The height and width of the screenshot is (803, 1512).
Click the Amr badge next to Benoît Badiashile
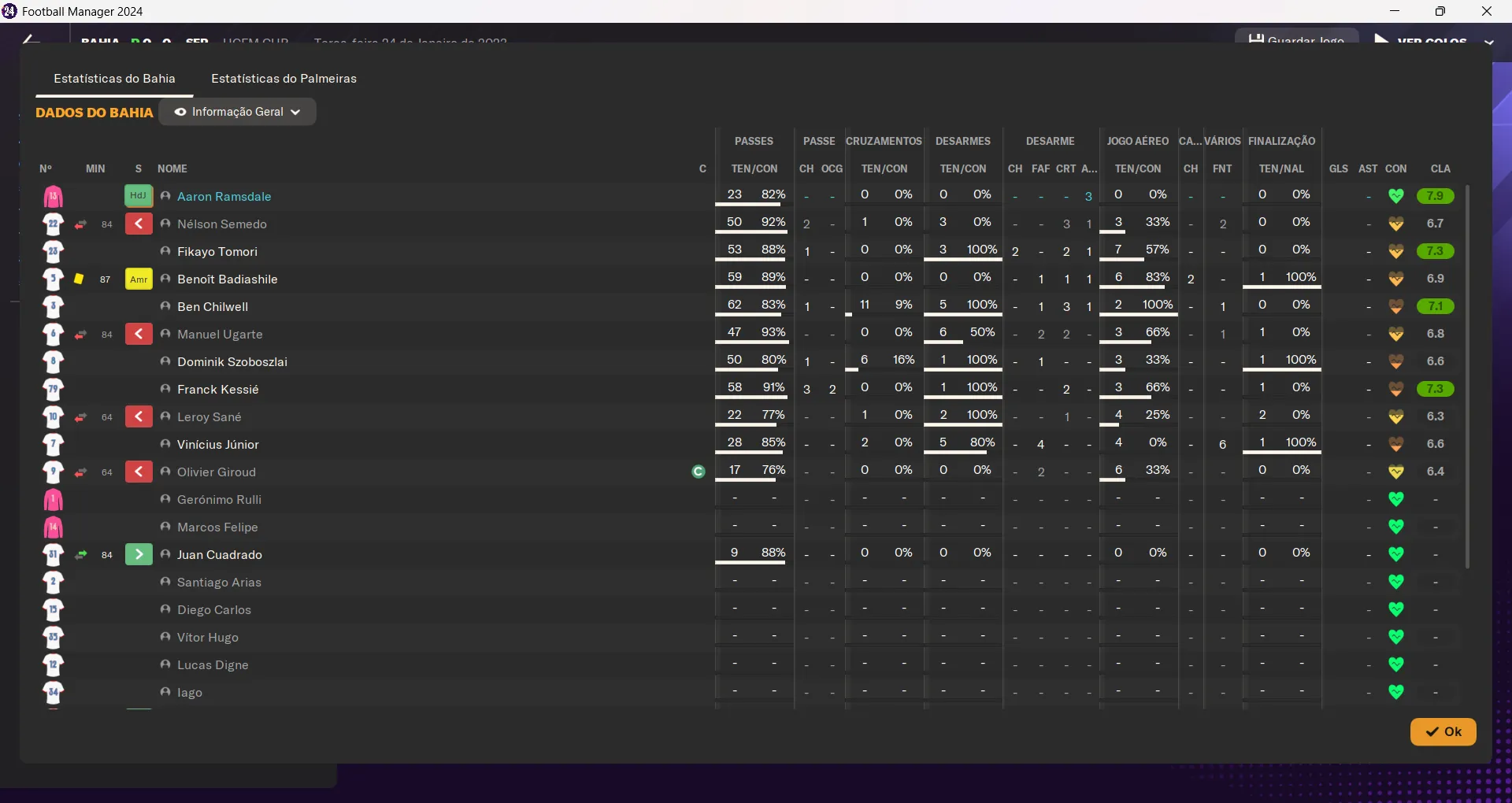click(x=139, y=279)
